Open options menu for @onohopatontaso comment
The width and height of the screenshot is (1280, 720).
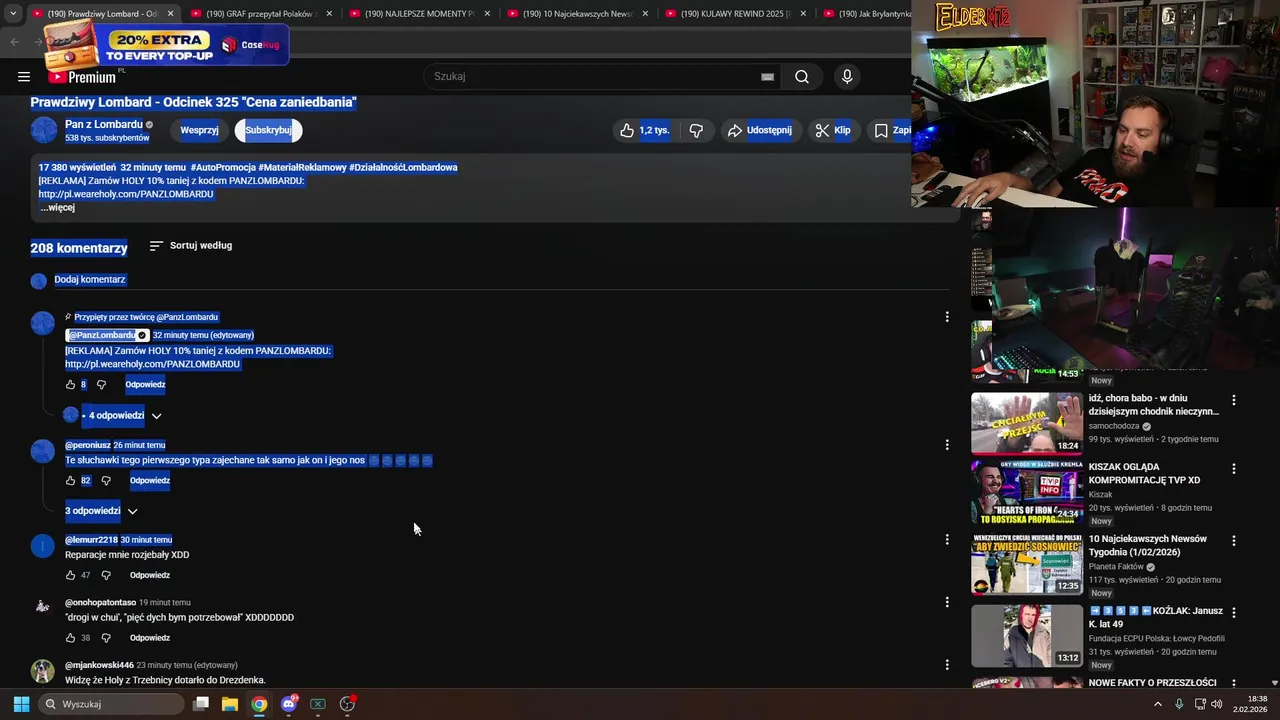tap(947, 603)
